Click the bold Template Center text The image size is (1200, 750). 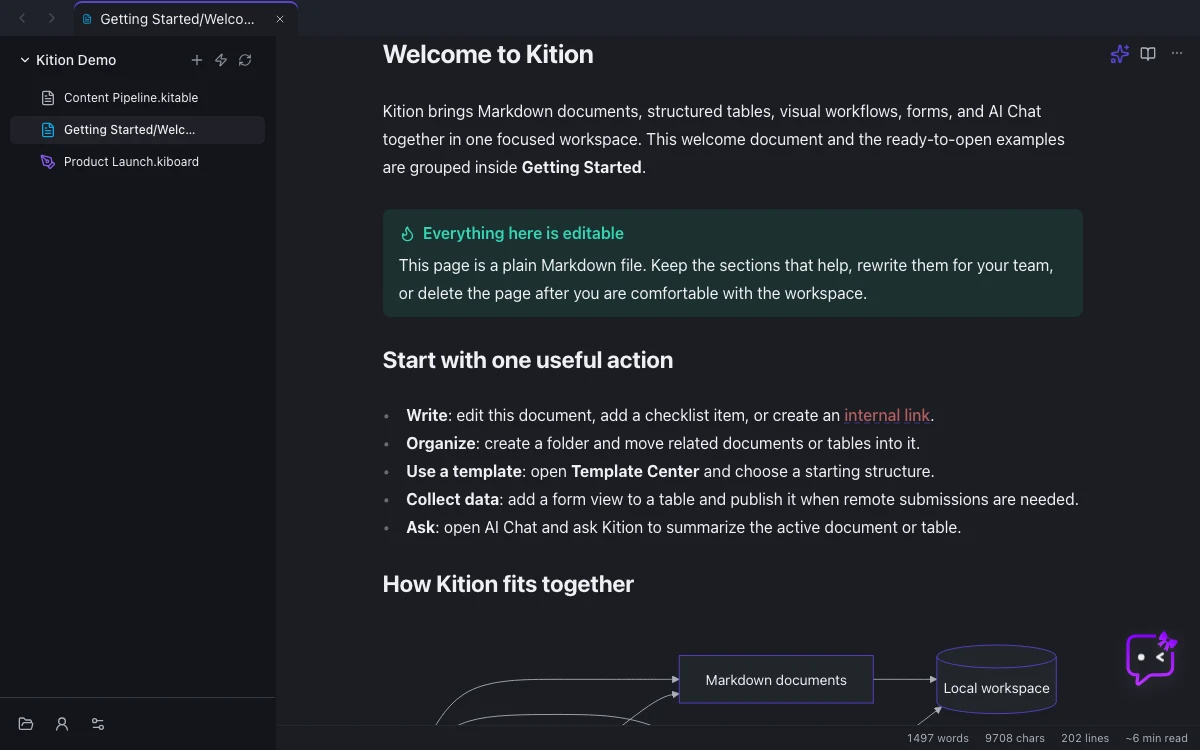[635, 471]
